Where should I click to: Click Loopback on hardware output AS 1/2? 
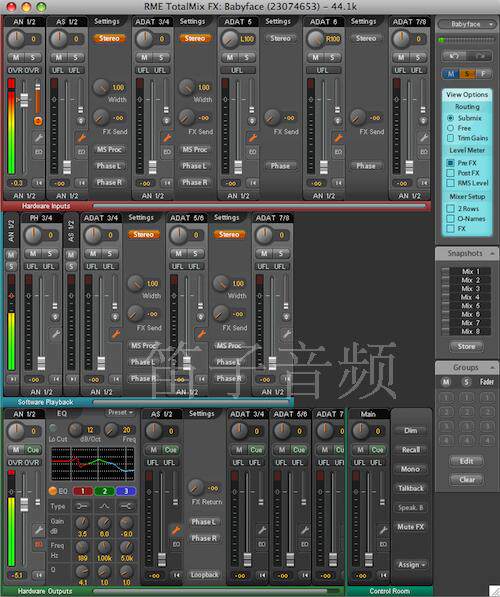(204, 575)
